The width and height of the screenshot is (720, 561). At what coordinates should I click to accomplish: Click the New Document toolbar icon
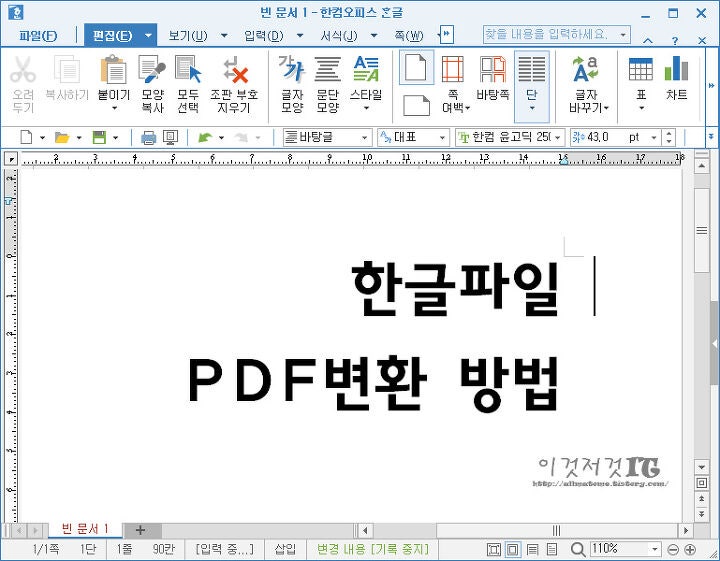click(x=26, y=137)
